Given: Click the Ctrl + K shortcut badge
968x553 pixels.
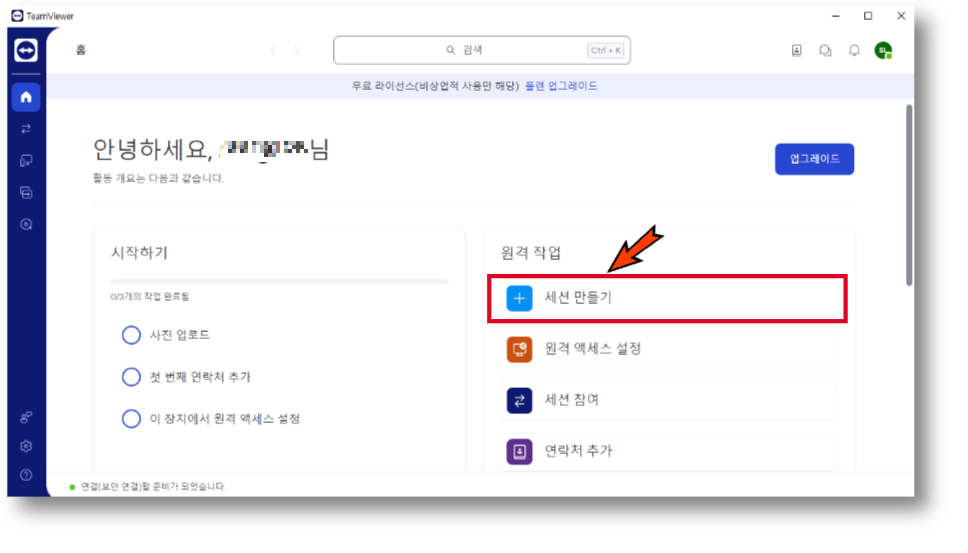Looking at the screenshot, I should coord(606,51).
